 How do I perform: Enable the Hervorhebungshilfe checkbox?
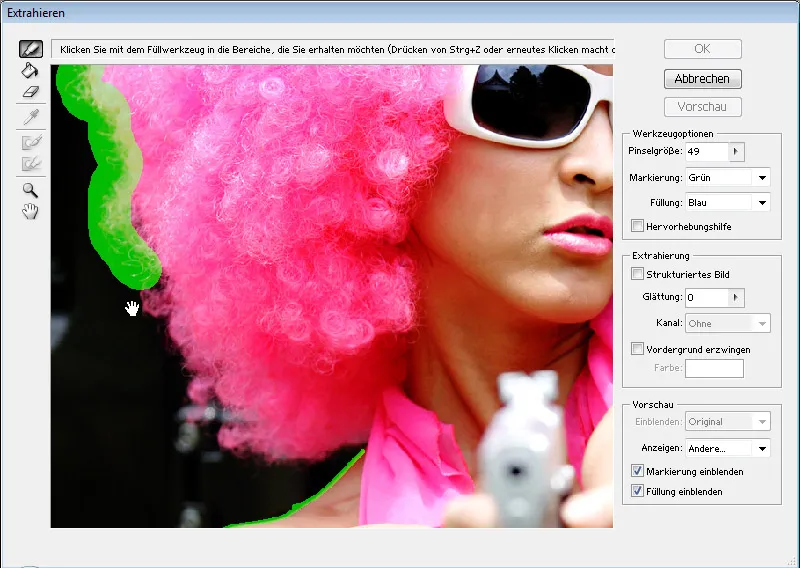(637, 226)
